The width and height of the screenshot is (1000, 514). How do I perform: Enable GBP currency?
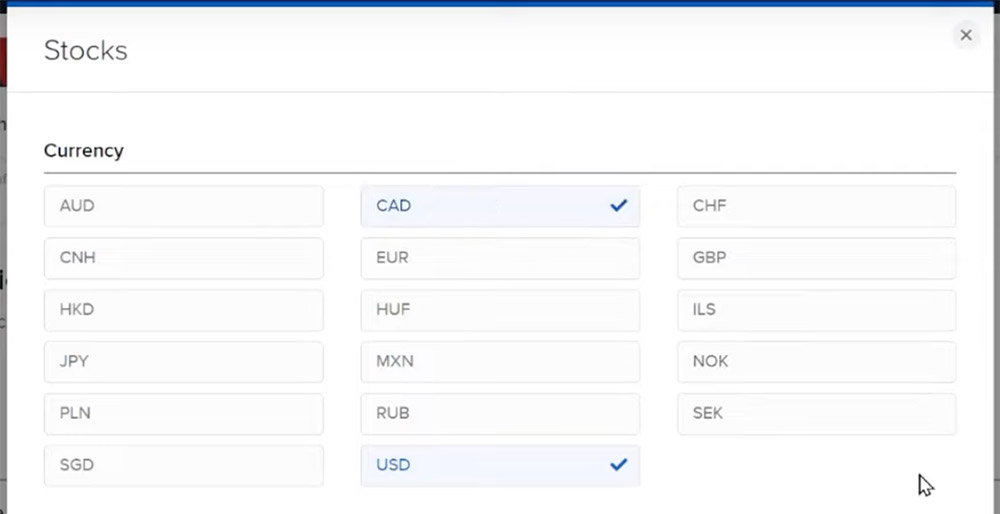(x=816, y=258)
